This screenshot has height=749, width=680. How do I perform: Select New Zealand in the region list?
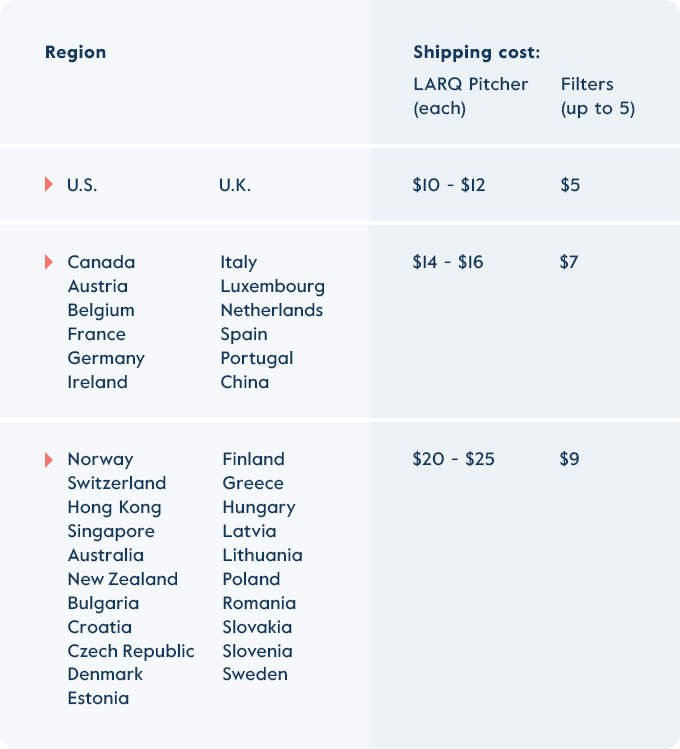[x=123, y=579]
